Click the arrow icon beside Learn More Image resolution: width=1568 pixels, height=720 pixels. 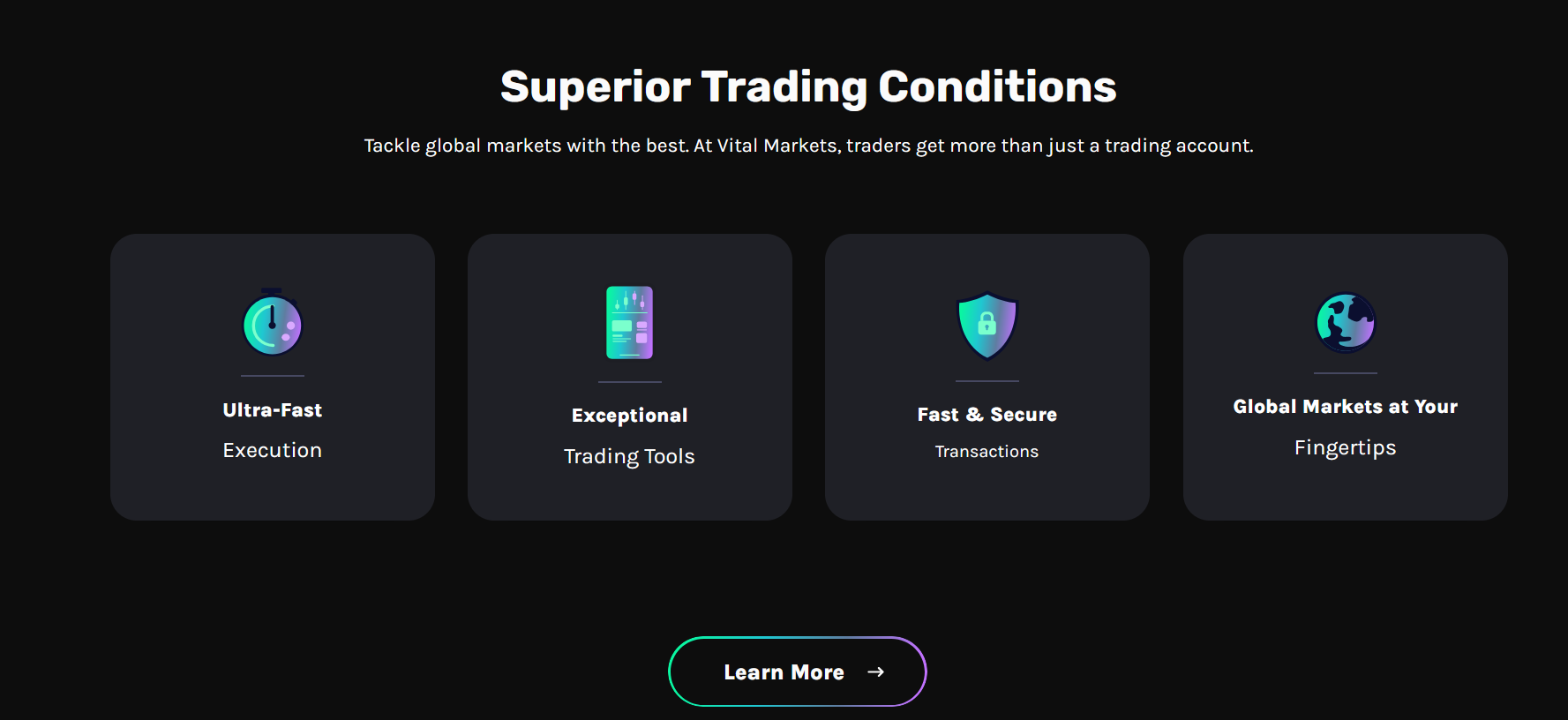coord(875,672)
